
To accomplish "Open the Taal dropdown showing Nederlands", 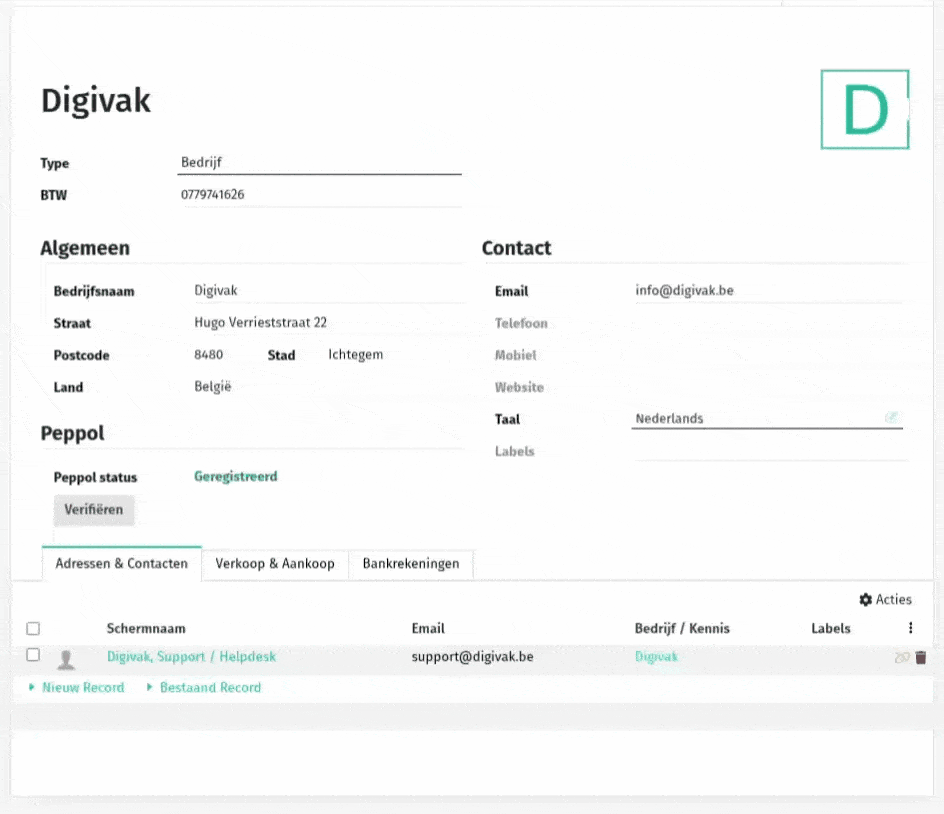I will (x=766, y=418).
